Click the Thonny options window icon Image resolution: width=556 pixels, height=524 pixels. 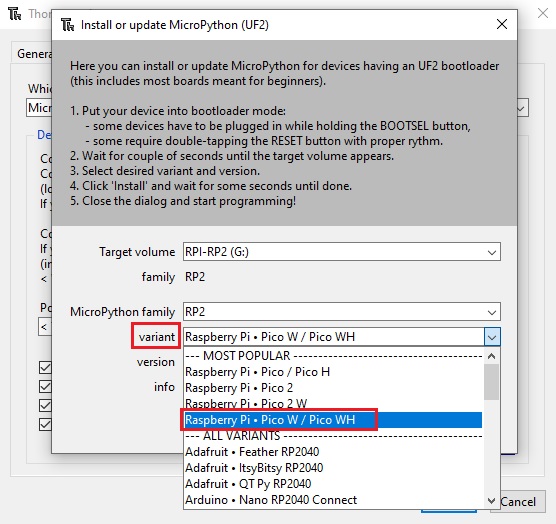(x=15, y=14)
